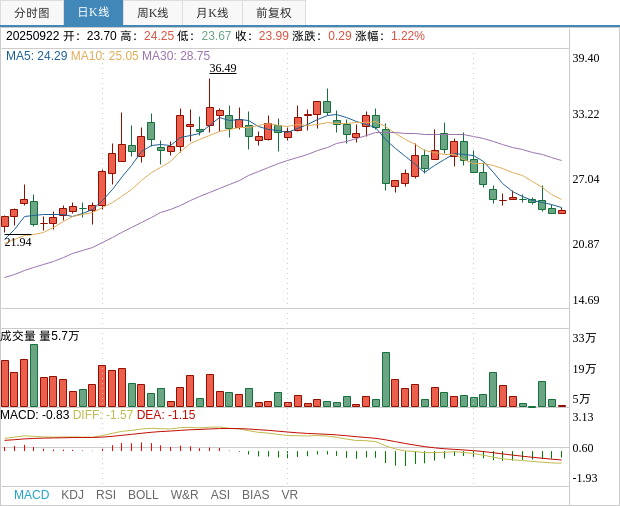Click the -1.93 MACD axis label

coord(585,478)
